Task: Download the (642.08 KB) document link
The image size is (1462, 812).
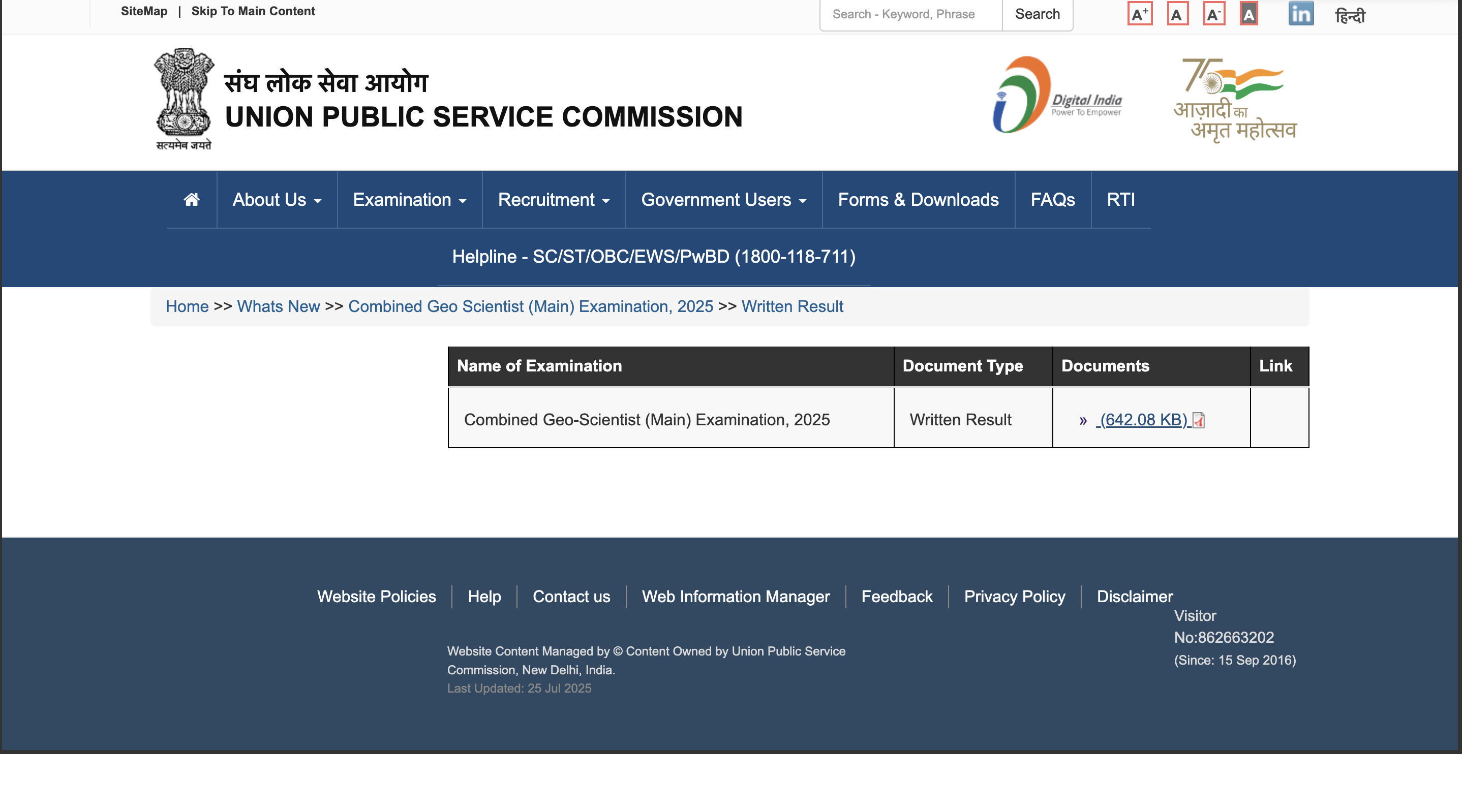Action: click(x=1144, y=420)
